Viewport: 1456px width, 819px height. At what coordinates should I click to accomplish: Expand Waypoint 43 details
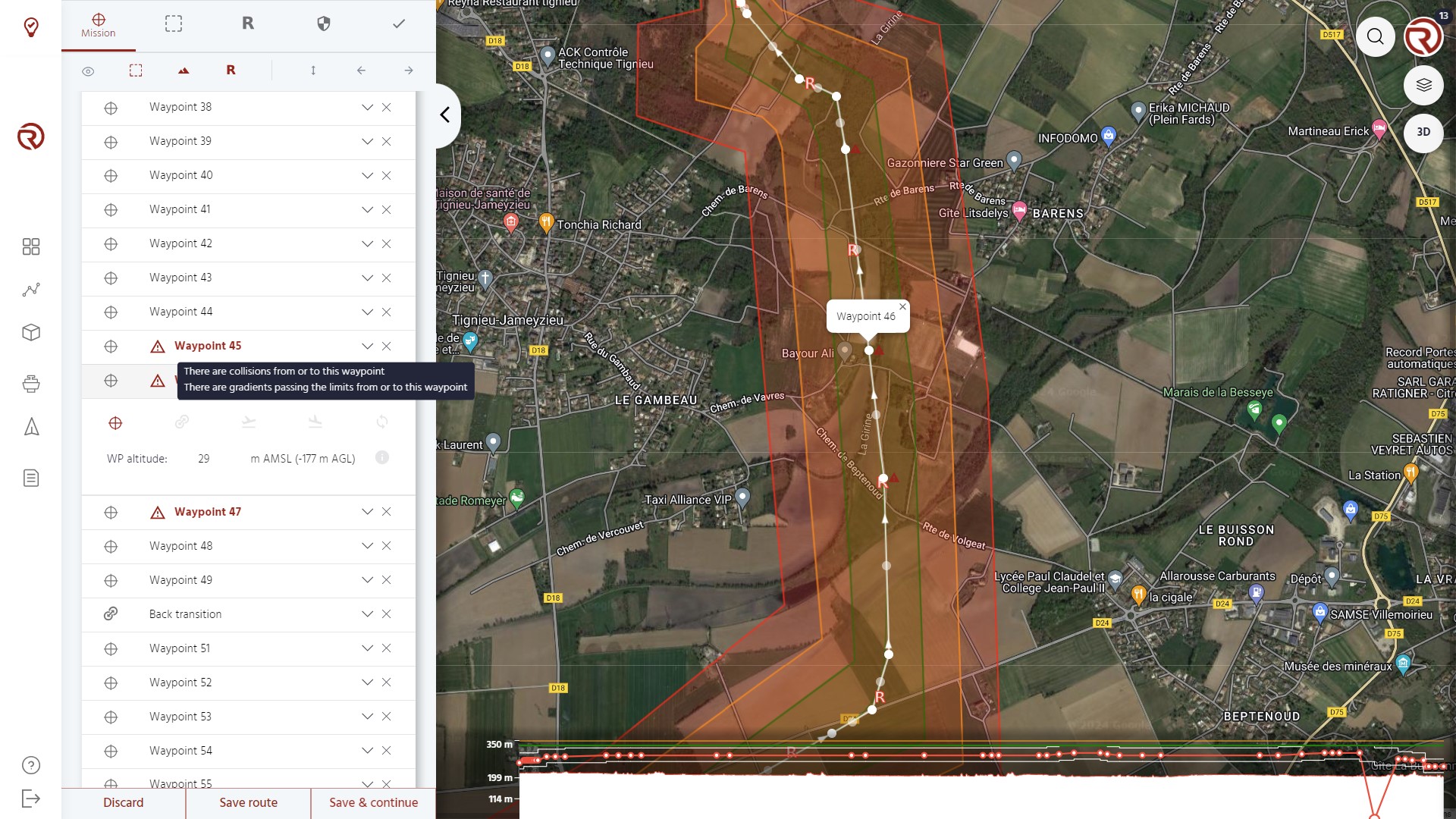coord(367,278)
